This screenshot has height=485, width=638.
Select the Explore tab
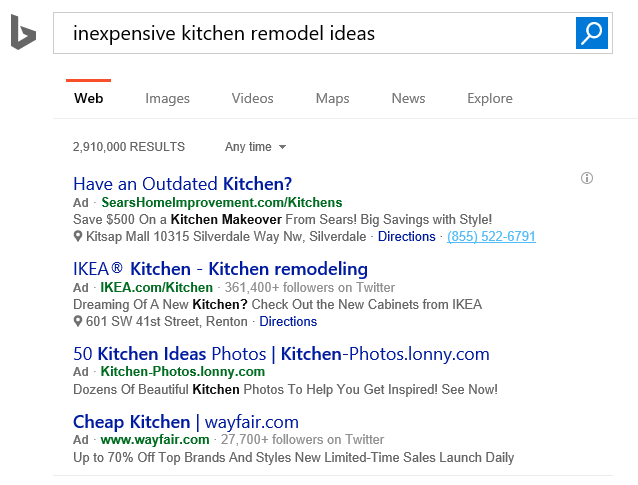click(489, 98)
